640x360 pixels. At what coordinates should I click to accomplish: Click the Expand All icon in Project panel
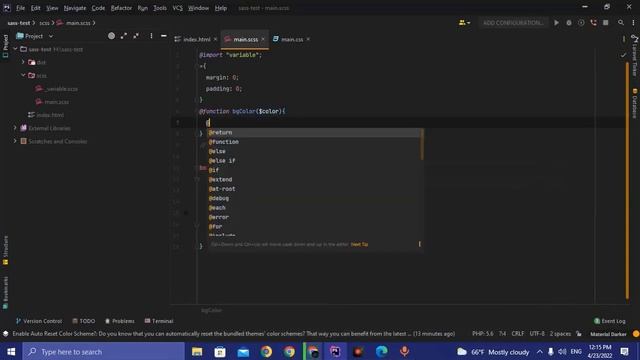[x=124, y=36]
